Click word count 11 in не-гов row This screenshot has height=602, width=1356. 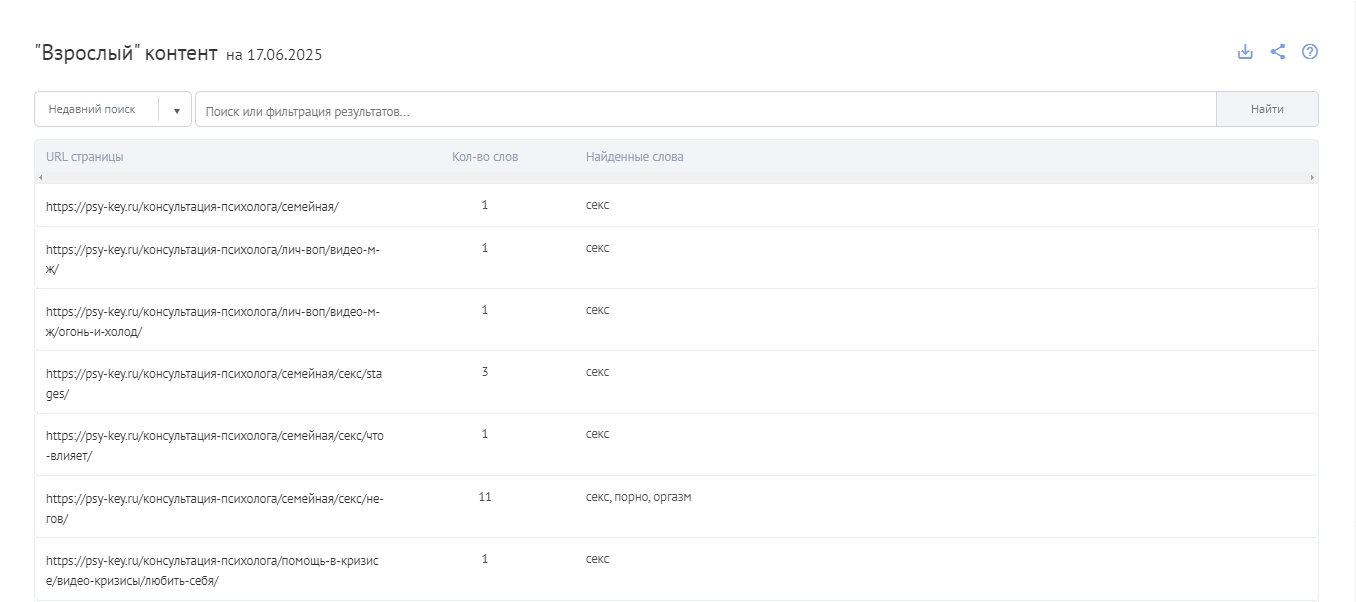coord(485,496)
